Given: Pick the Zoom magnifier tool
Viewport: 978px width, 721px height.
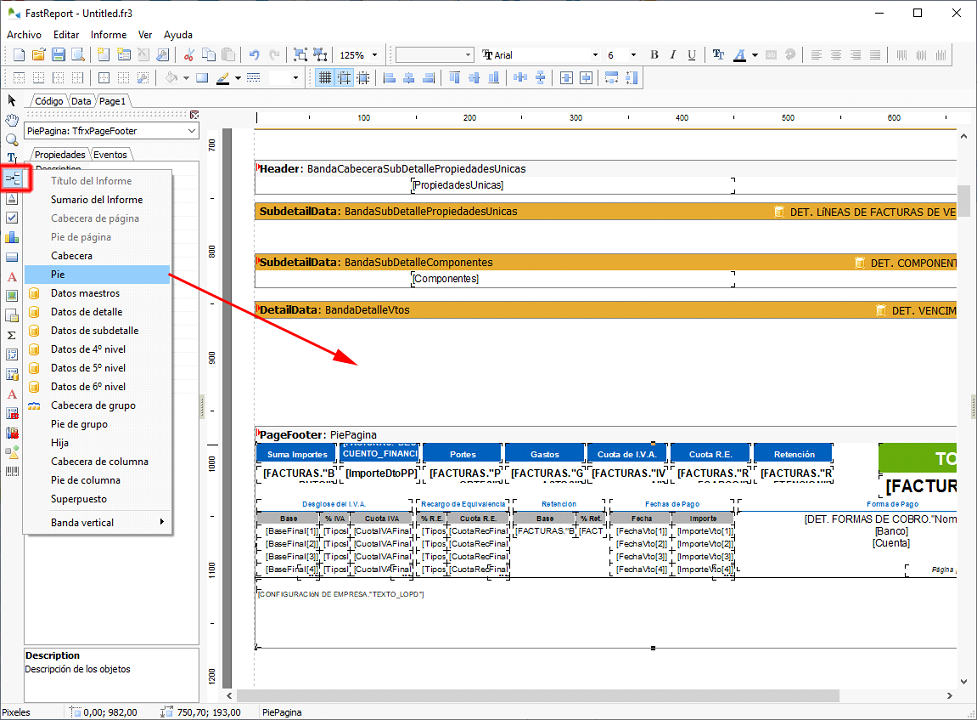Looking at the screenshot, I should point(12,139).
